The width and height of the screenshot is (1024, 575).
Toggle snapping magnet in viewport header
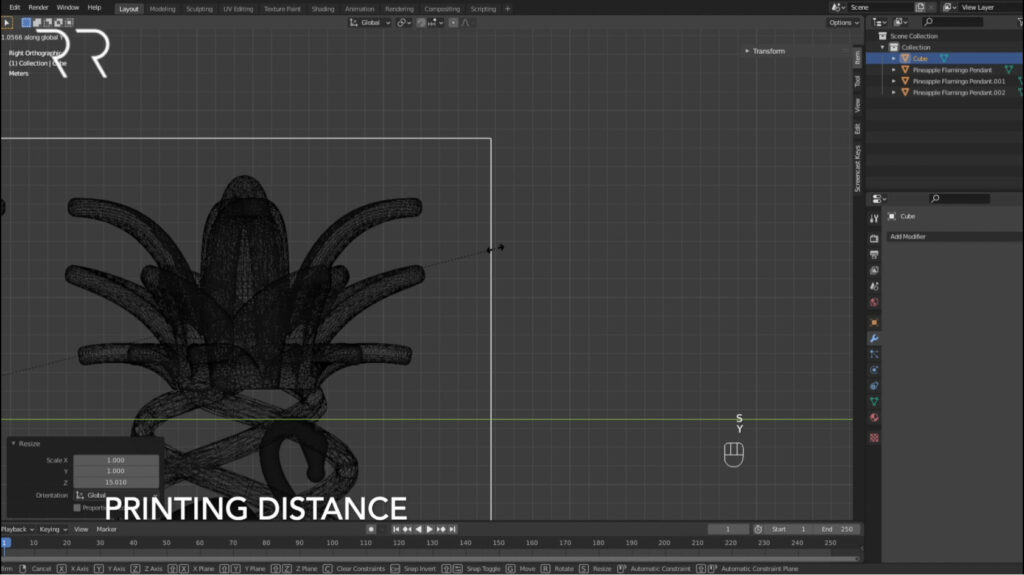click(x=421, y=23)
